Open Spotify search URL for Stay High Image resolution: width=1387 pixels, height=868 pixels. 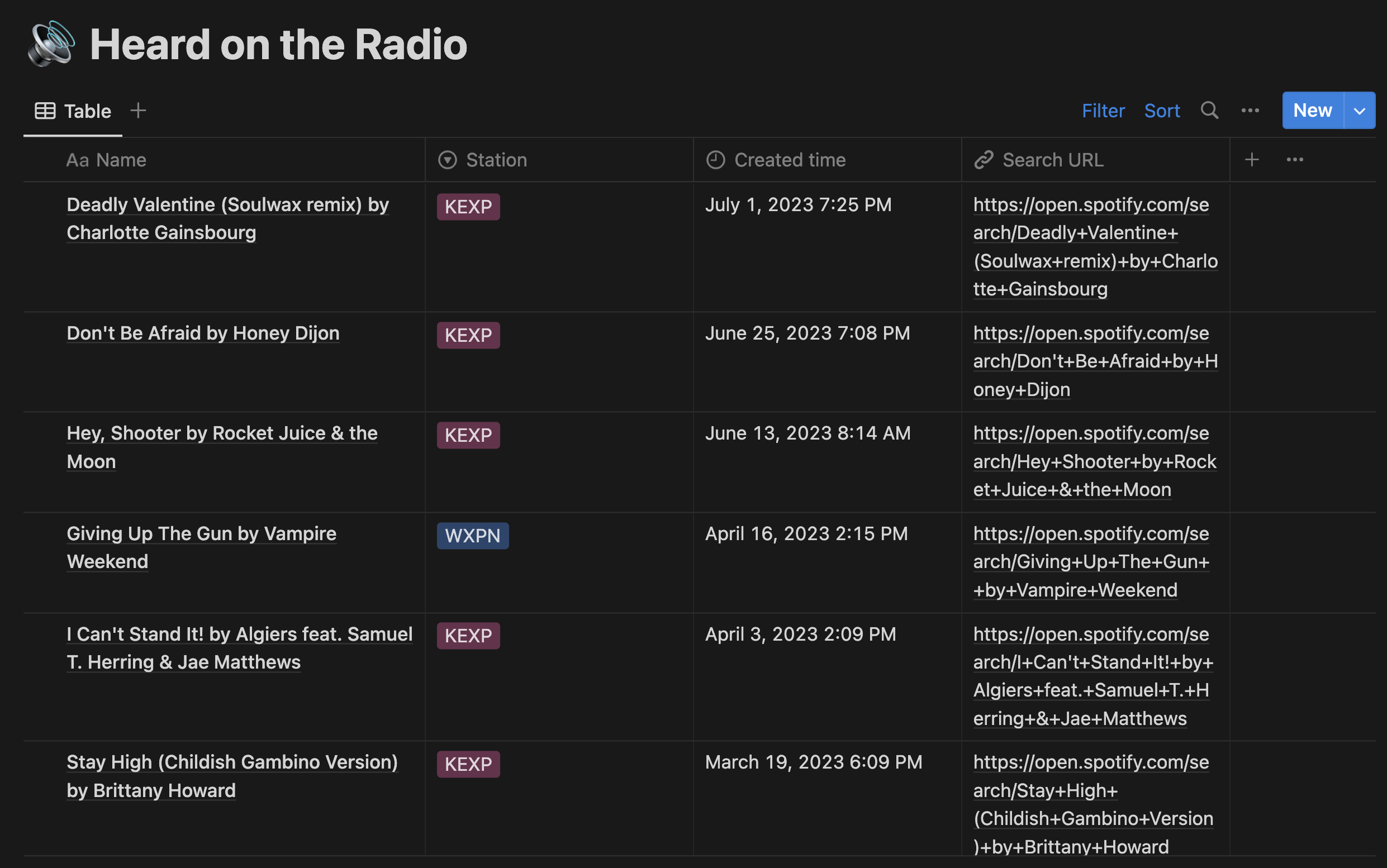(1094, 804)
